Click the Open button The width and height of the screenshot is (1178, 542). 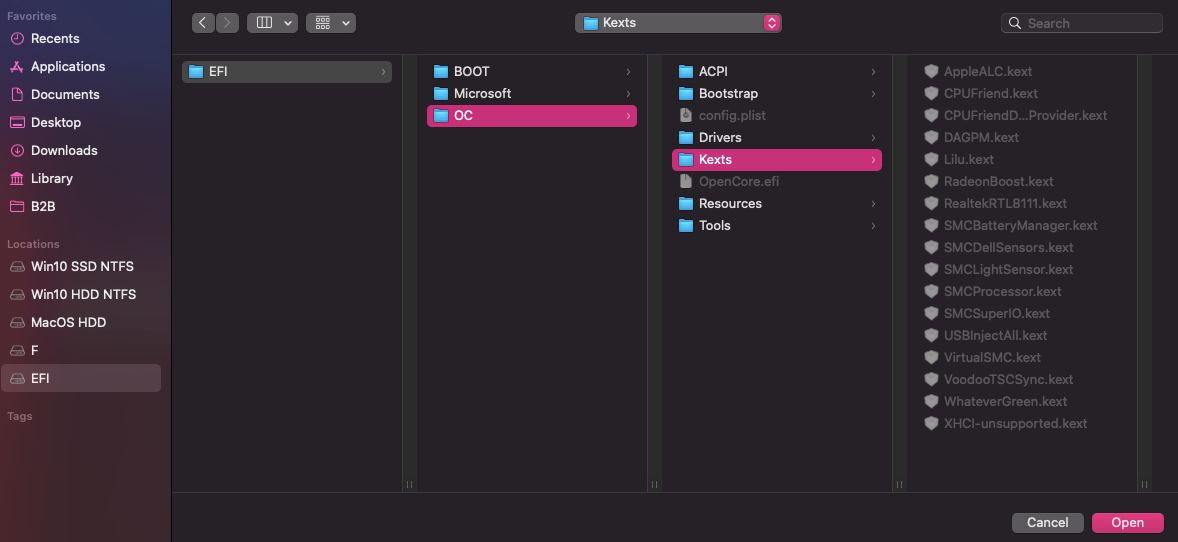1128,522
